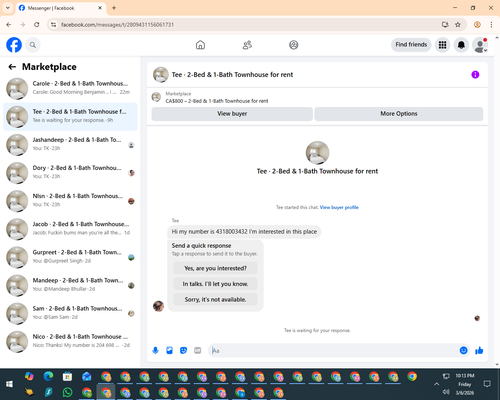Open the tab search dropdown arrow
This screenshot has height=400, width=500.
tap(8, 8)
